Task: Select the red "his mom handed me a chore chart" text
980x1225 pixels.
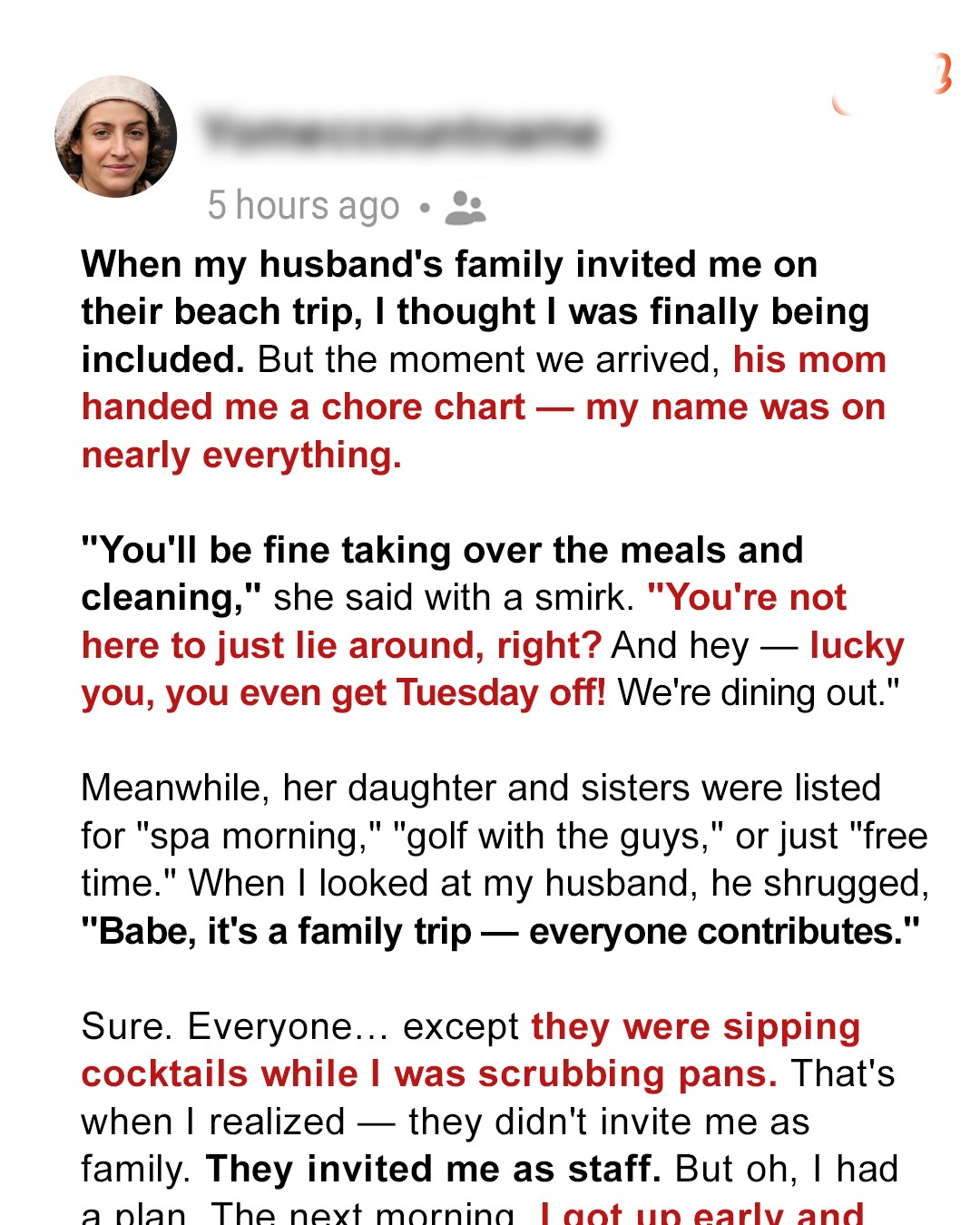Action: coord(483,407)
